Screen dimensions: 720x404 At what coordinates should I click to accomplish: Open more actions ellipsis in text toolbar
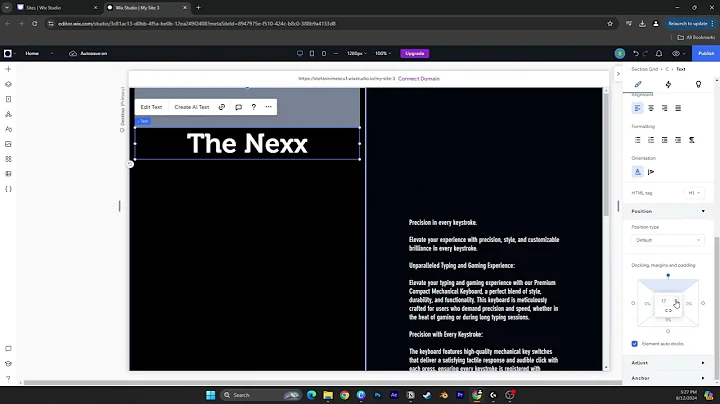coord(269,107)
